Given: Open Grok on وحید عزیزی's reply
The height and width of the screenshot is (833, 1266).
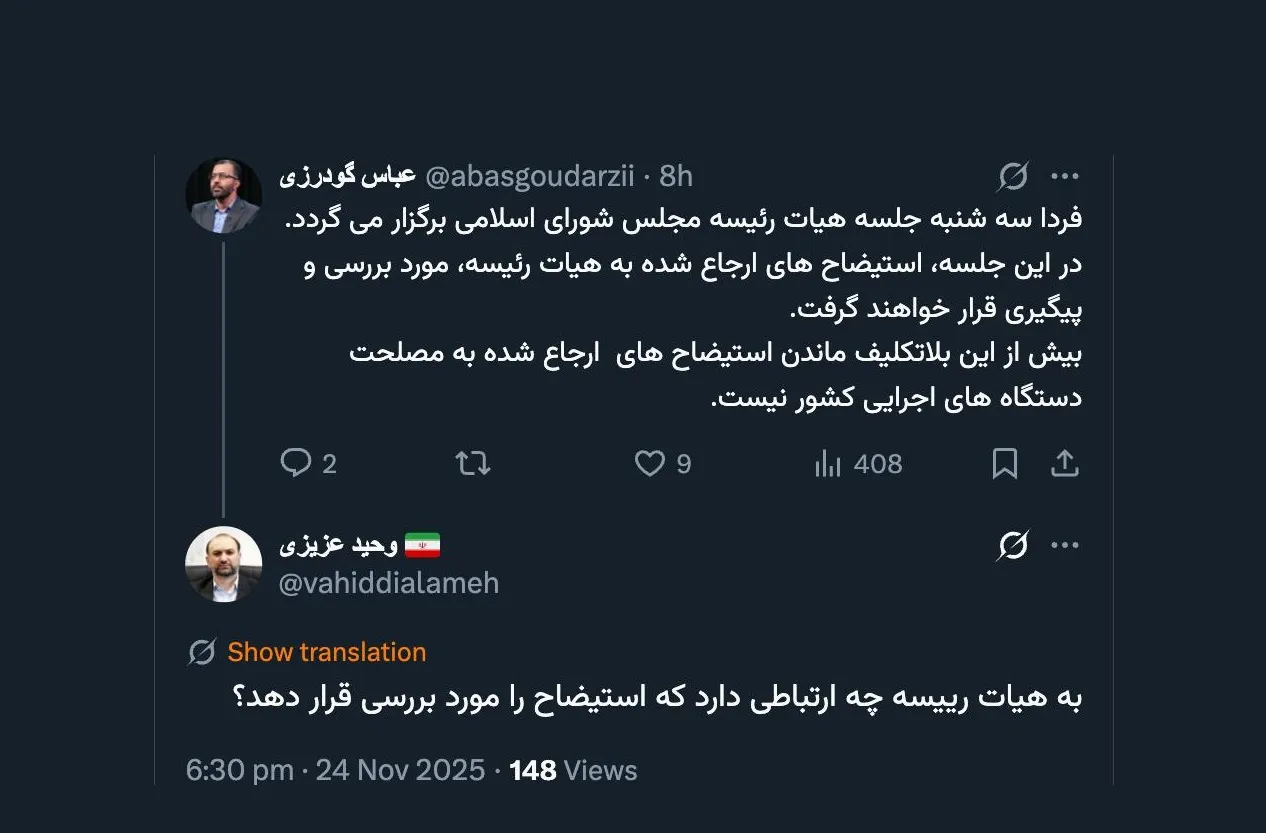Looking at the screenshot, I should (x=1014, y=543).
